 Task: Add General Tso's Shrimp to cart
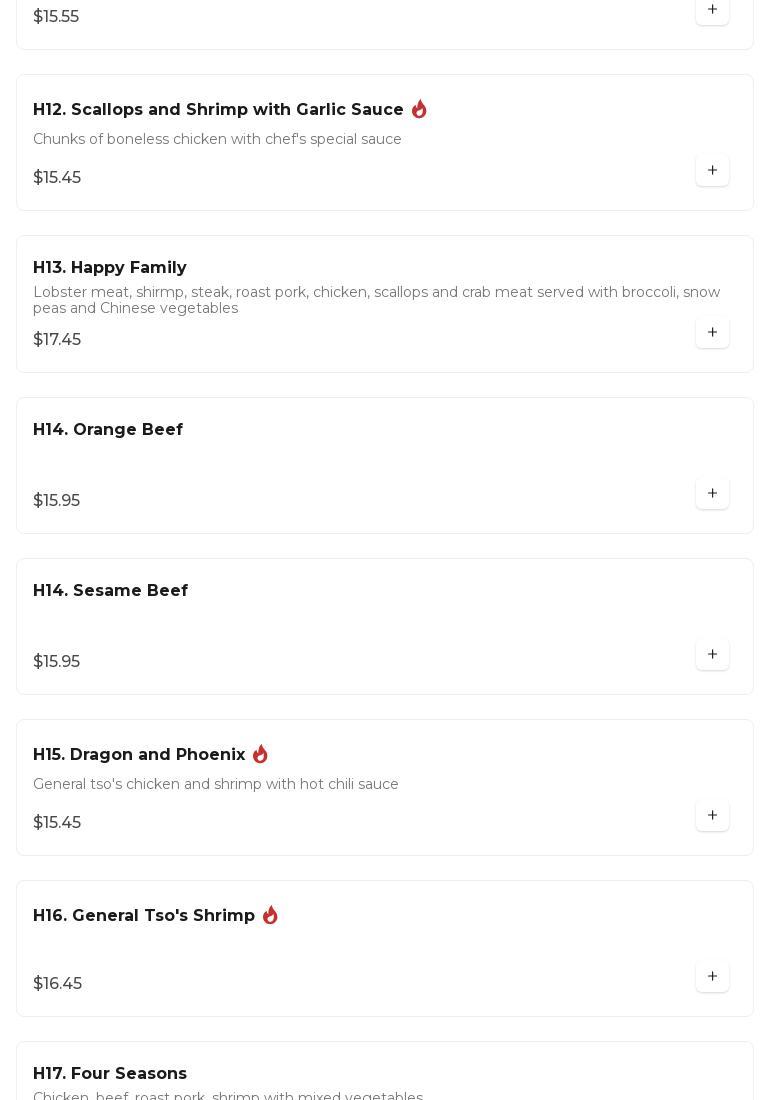pos(712,977)
